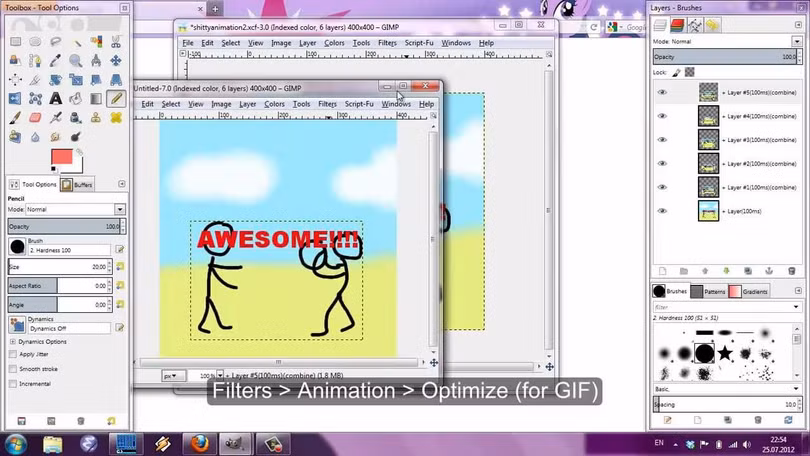Hide Layer #4(100ms)(combine) via eye icon
This screenshot has height=456, width=810.
pos(662,116)
